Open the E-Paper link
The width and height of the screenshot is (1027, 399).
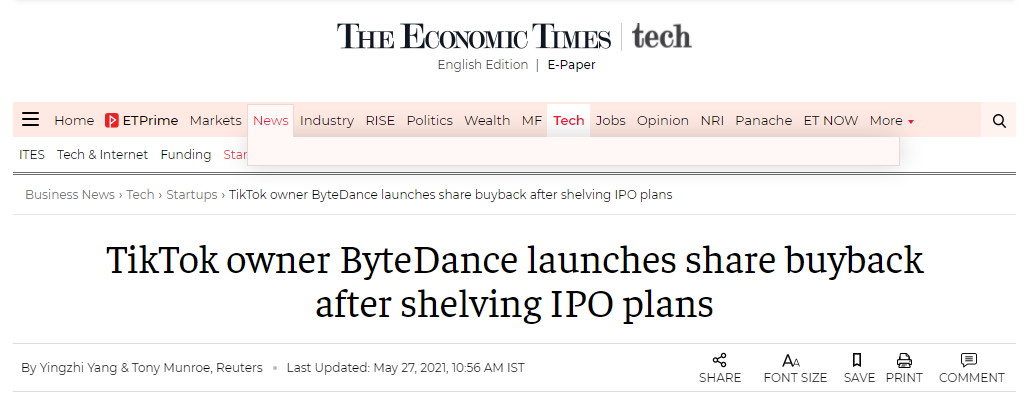tap(572, 65)
